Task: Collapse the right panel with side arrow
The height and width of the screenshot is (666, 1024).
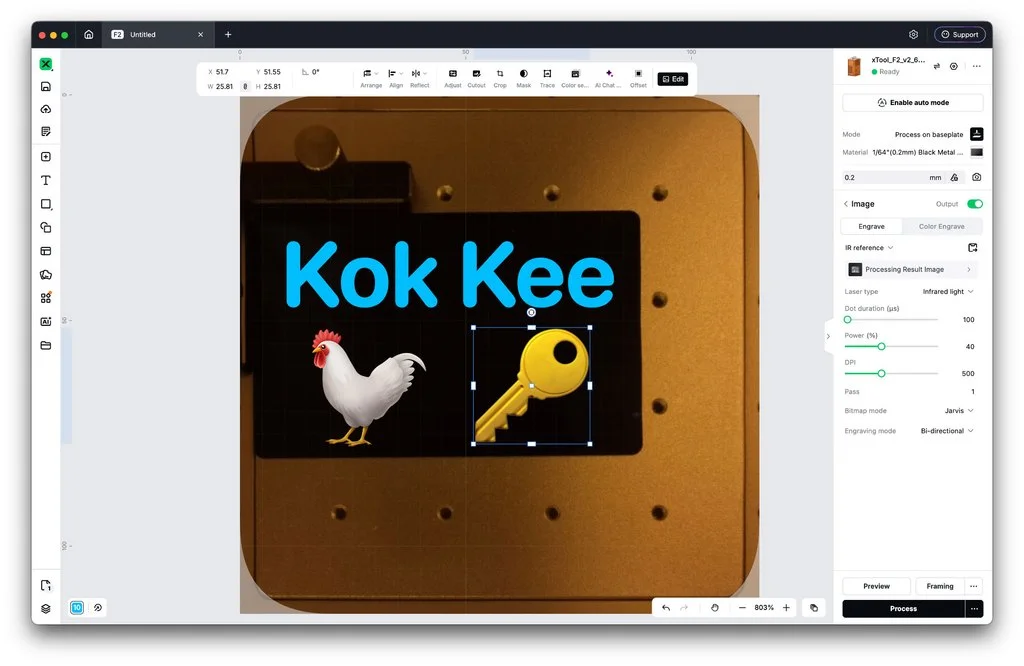Action: pos(828,336)
